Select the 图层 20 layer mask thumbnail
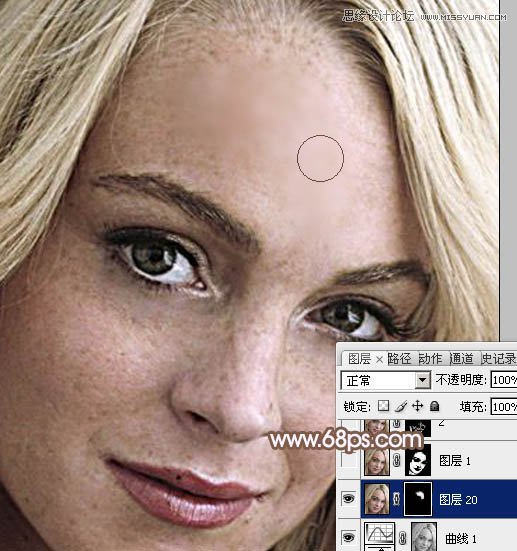This screenshot has height=551, width=517. [x=418, y=499]
